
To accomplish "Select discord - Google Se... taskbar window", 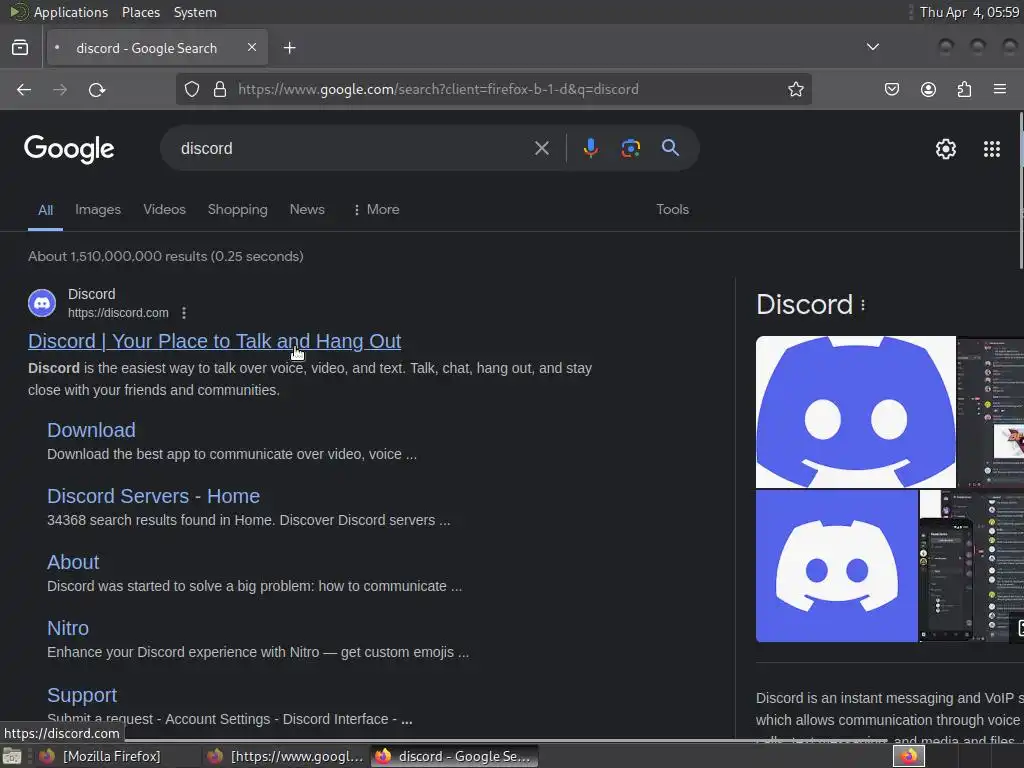I will click(455, 756).
